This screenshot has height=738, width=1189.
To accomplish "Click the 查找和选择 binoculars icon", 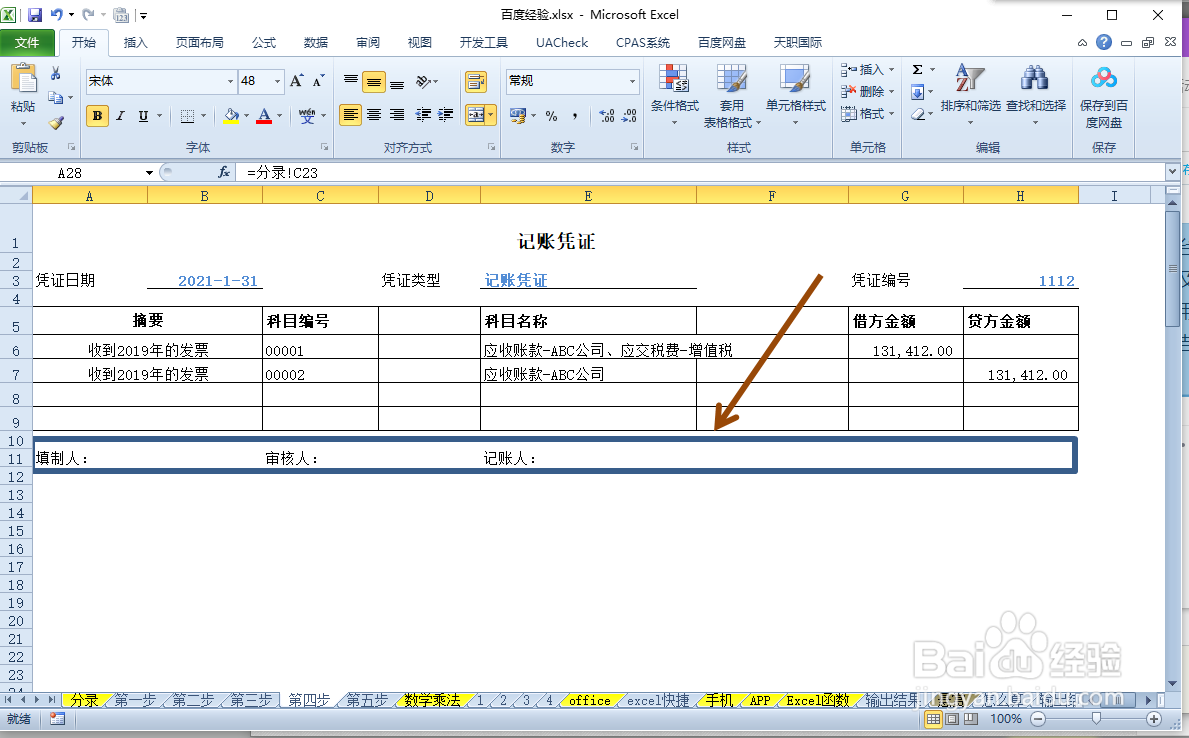I will 1034,77.
